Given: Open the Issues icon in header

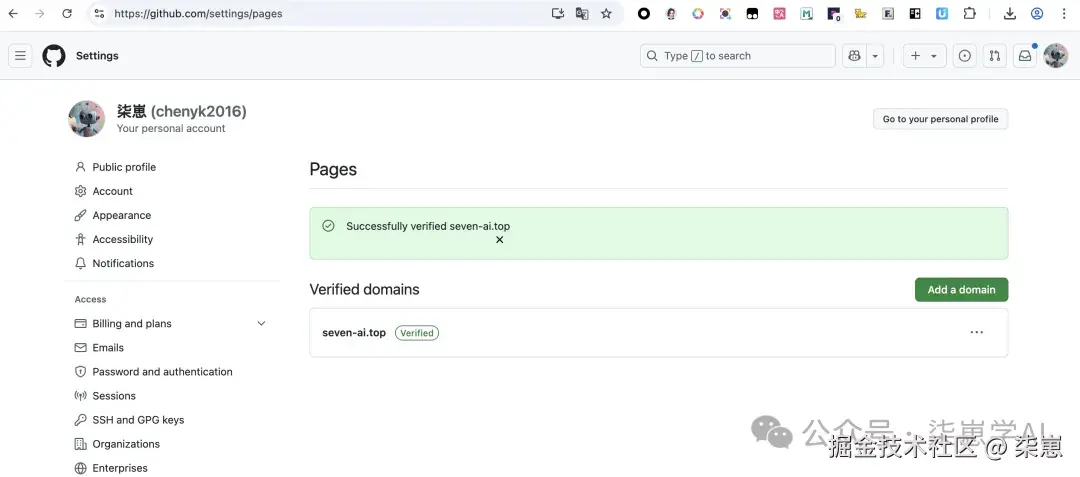Looking at the screenshot, I should [964, 56].
